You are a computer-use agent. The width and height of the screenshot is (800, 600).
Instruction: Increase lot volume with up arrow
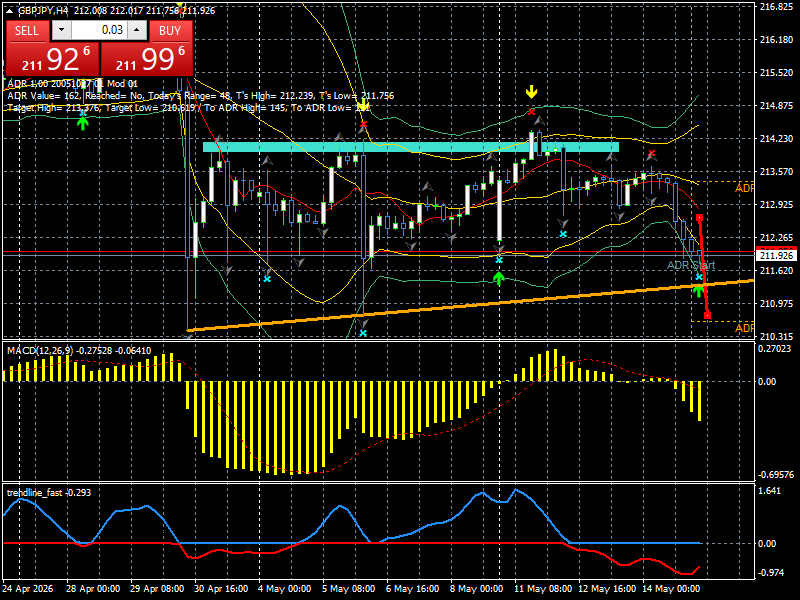(137, 30)
